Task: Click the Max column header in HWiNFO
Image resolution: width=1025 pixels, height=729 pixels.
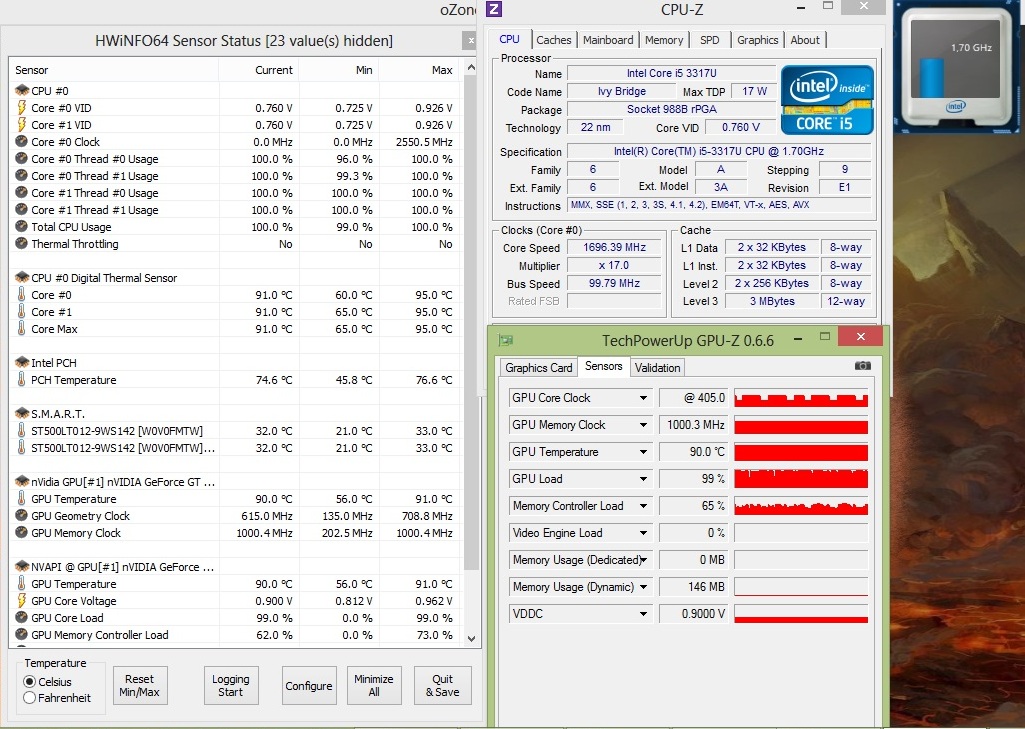Action: [419, 70]
